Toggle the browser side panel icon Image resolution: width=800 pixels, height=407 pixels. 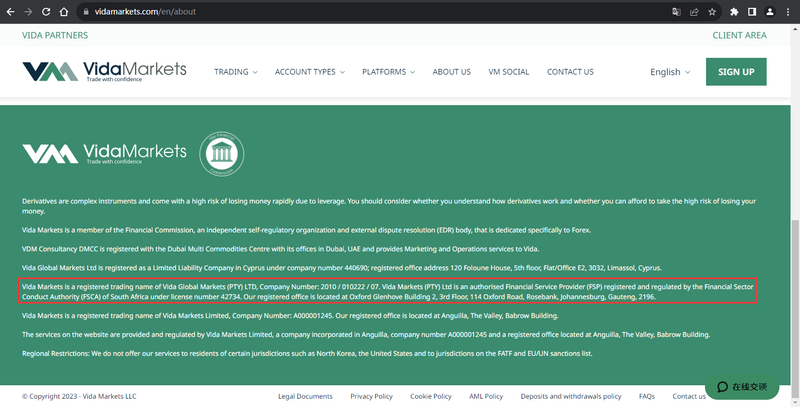[752, 12]
